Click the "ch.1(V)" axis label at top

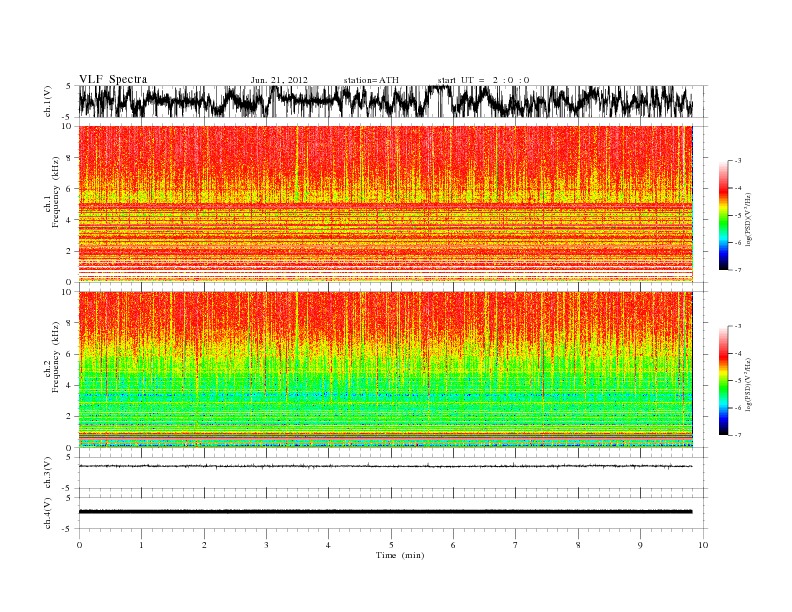(48, 101)
